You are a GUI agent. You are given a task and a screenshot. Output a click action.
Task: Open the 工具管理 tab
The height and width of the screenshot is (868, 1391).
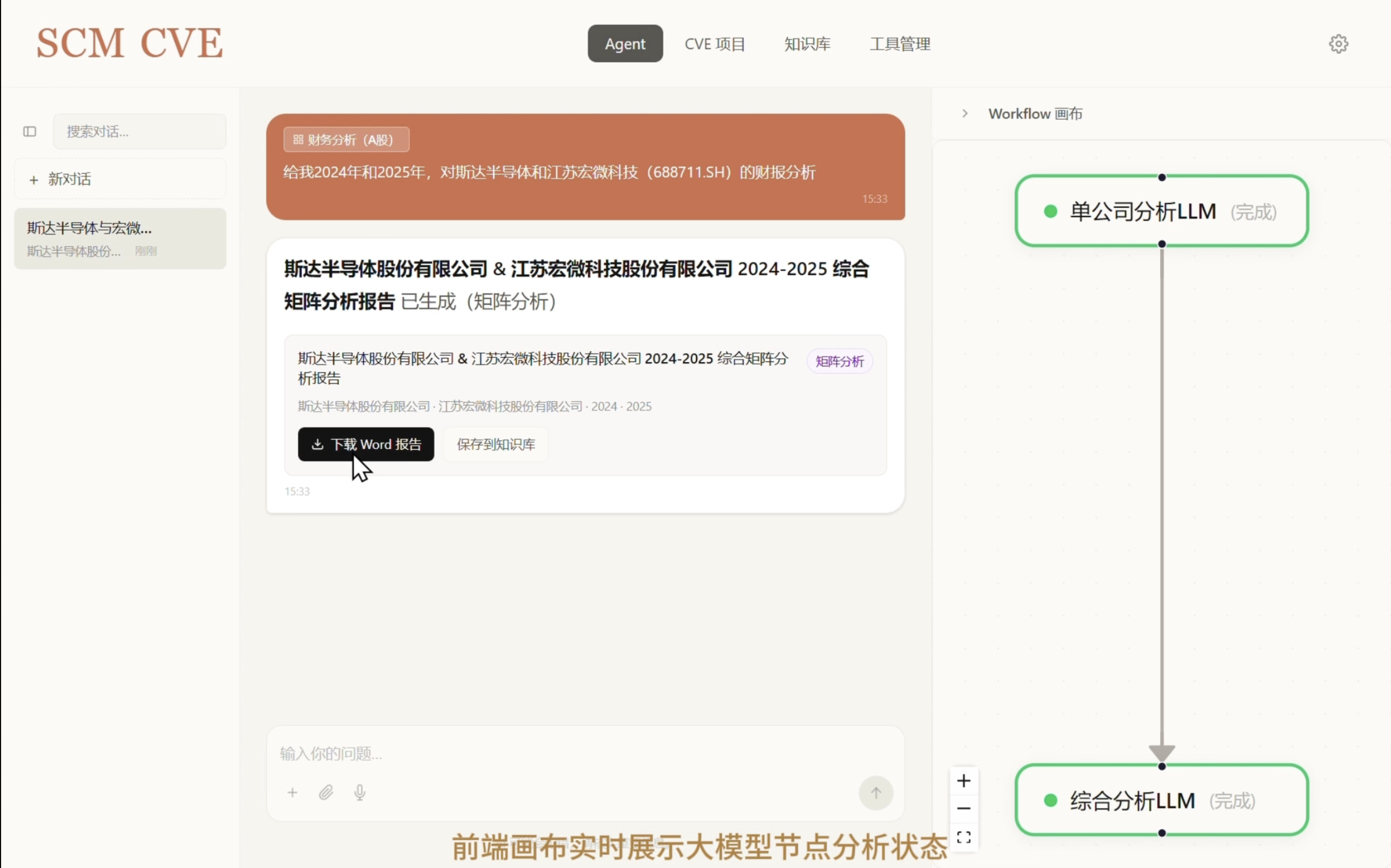click(900, 43)
